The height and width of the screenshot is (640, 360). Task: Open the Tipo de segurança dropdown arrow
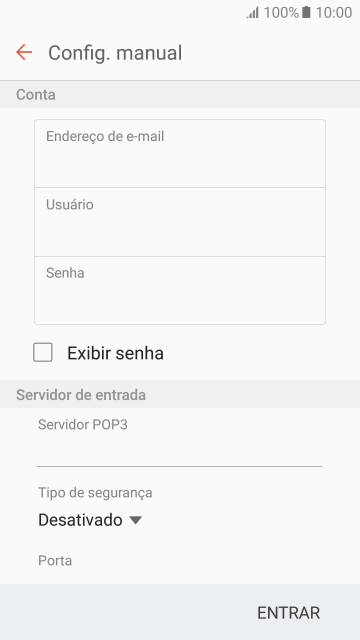(x=135, y=520)
